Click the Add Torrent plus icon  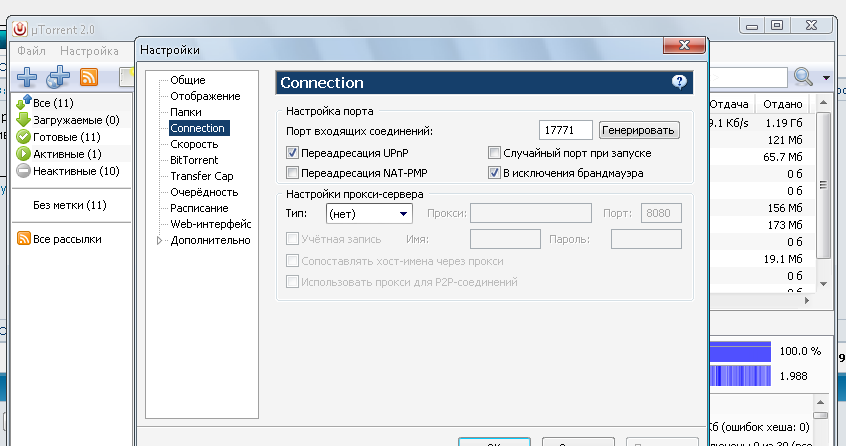(x=26, y=78)
